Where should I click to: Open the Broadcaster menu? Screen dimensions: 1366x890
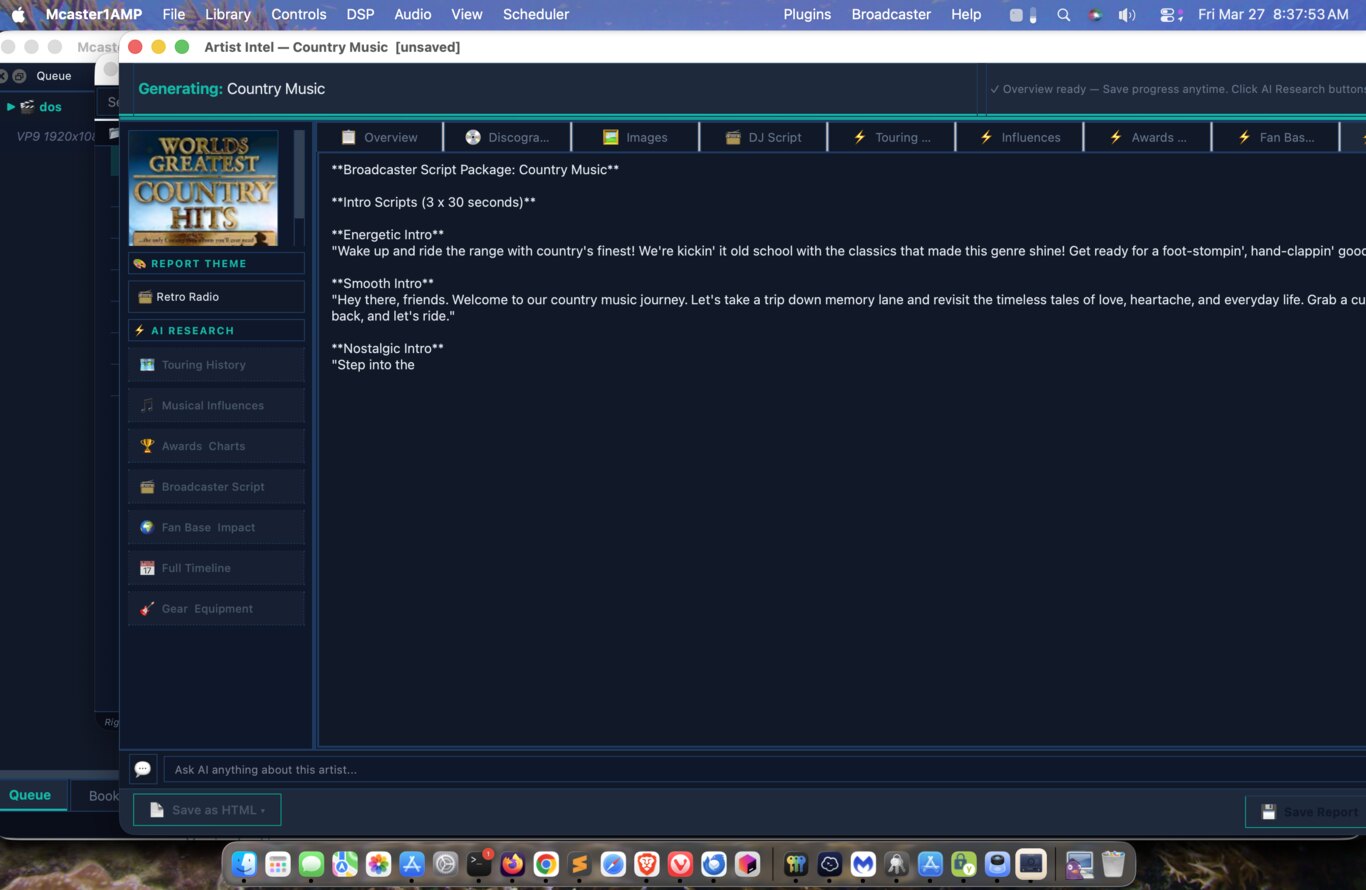click(891, 14)
